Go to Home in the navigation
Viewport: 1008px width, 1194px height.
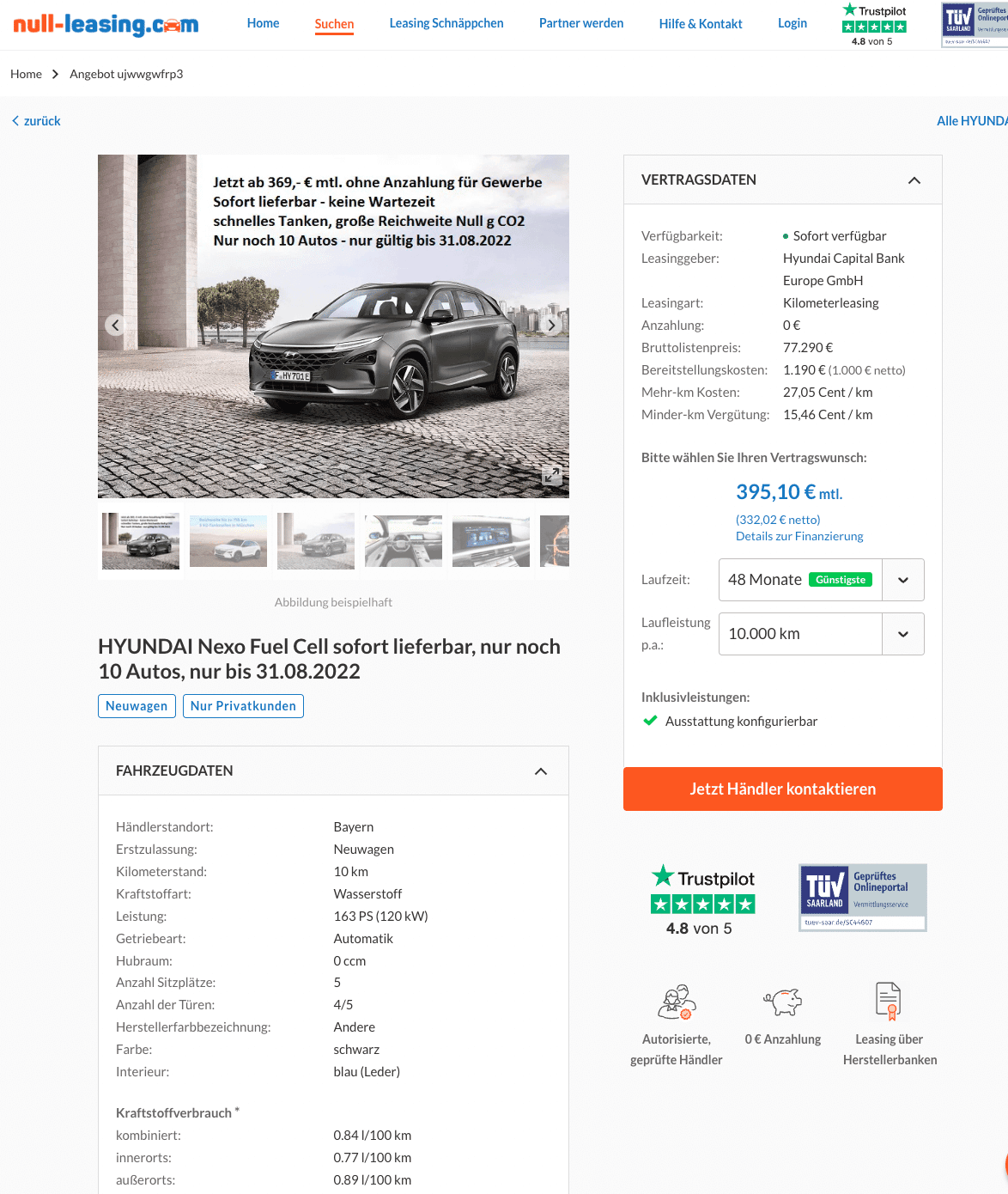(263, 23)
